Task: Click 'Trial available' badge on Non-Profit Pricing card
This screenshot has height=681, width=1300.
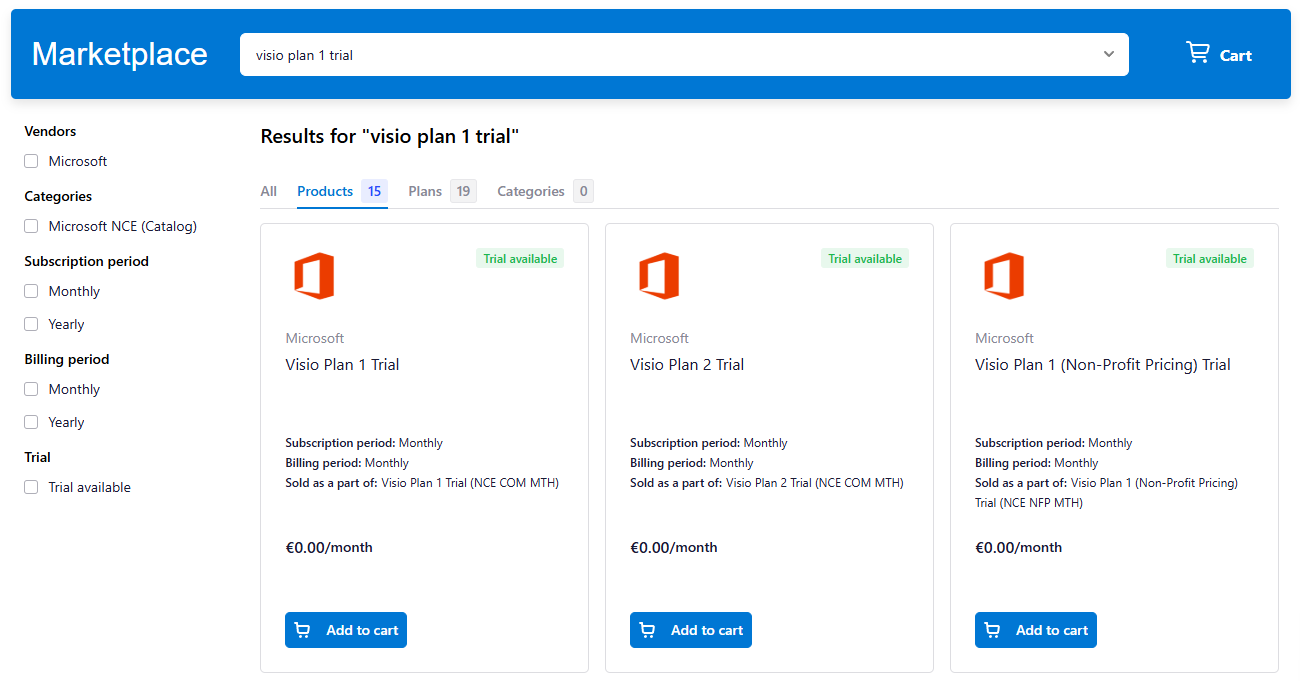Action: tap(1210, 258)
